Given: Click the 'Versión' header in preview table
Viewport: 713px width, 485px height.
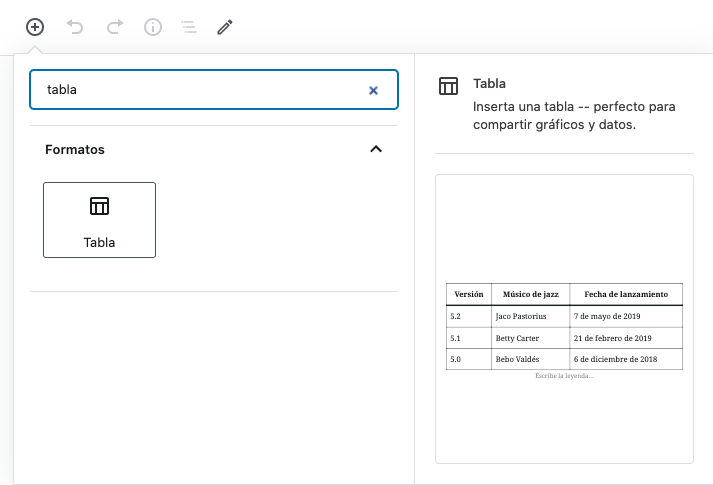Looking at the screenshot, I should tap(469, 295).
